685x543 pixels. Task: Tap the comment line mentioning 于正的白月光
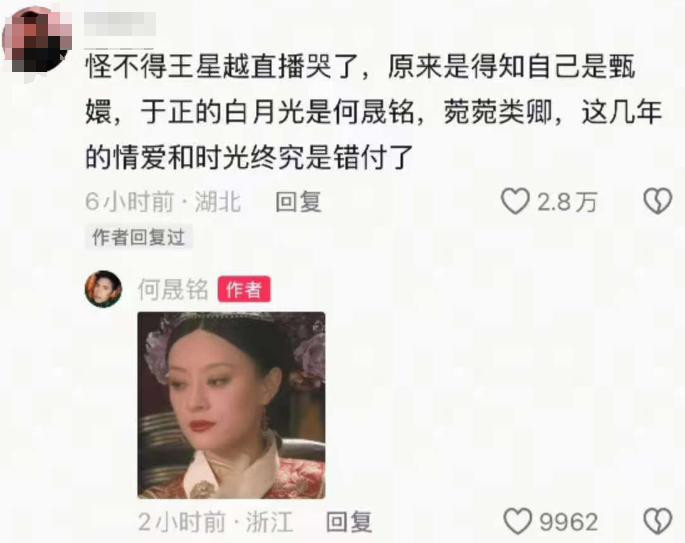(374, 112)
